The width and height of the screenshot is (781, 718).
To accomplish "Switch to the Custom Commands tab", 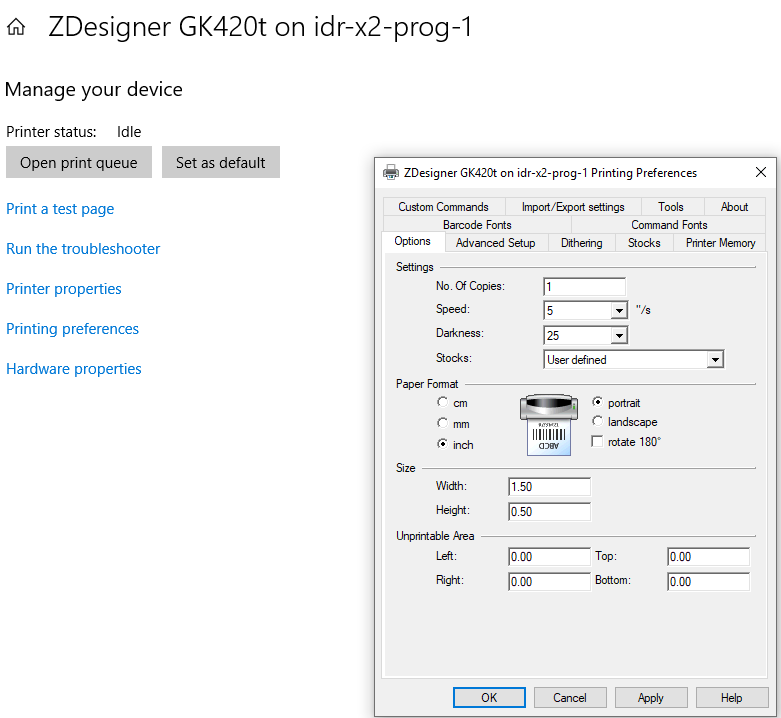I will pyautogui.click(x=443, y=207).
